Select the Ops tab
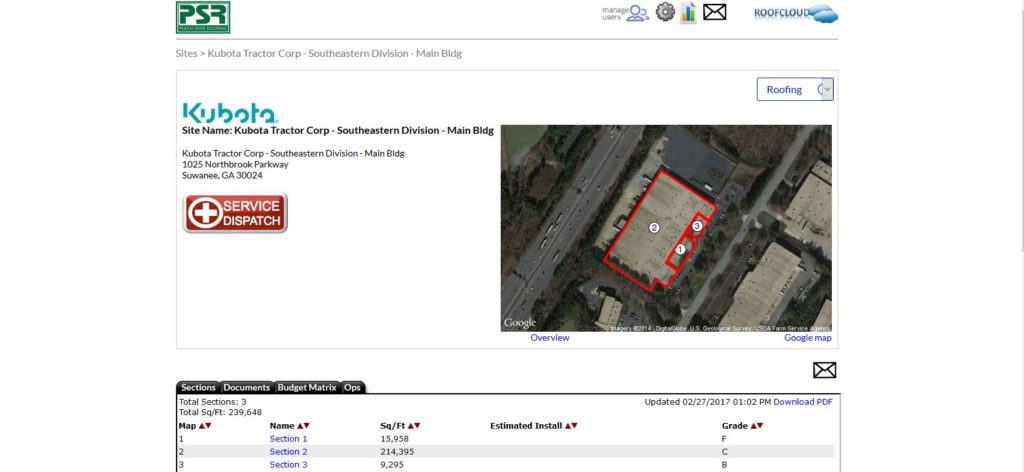Viewport: 1024px width, 472px height. pyautogui.click(x=352, y=388)
